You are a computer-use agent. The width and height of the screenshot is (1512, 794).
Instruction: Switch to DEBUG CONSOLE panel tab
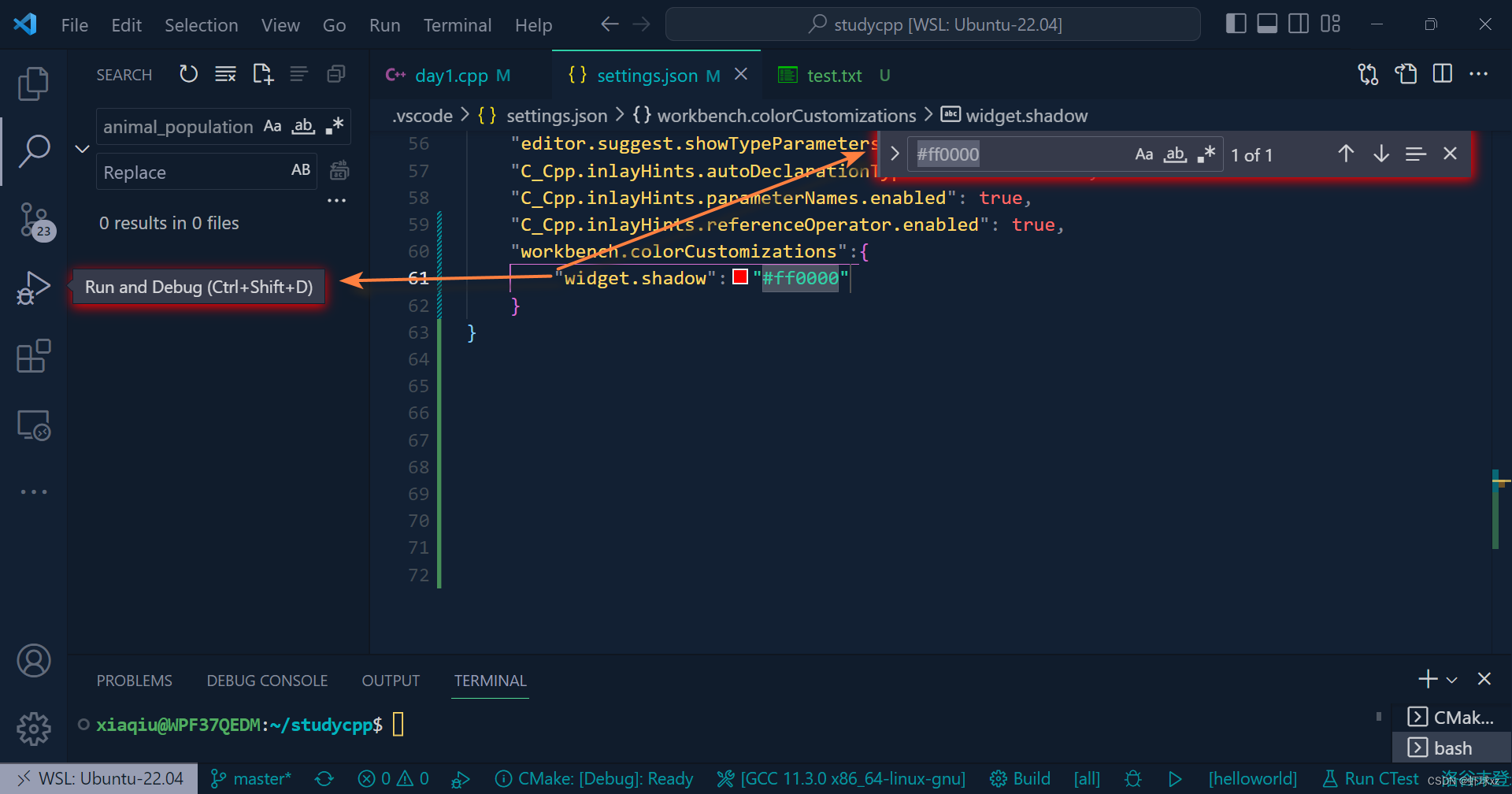[267, 681]
